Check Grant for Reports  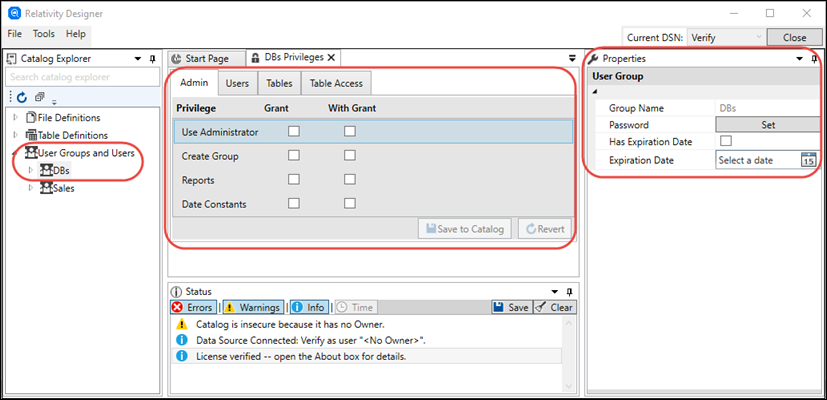coord(294,179)
